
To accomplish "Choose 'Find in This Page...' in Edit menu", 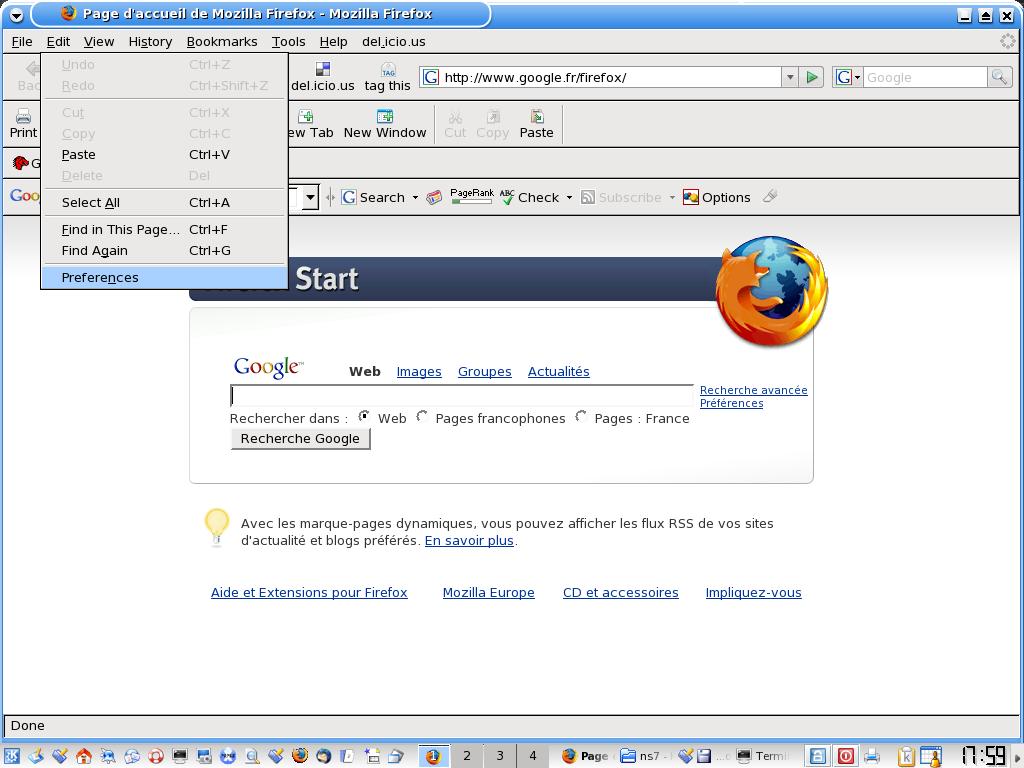I will pyautogui.click(x=165, y=230).
